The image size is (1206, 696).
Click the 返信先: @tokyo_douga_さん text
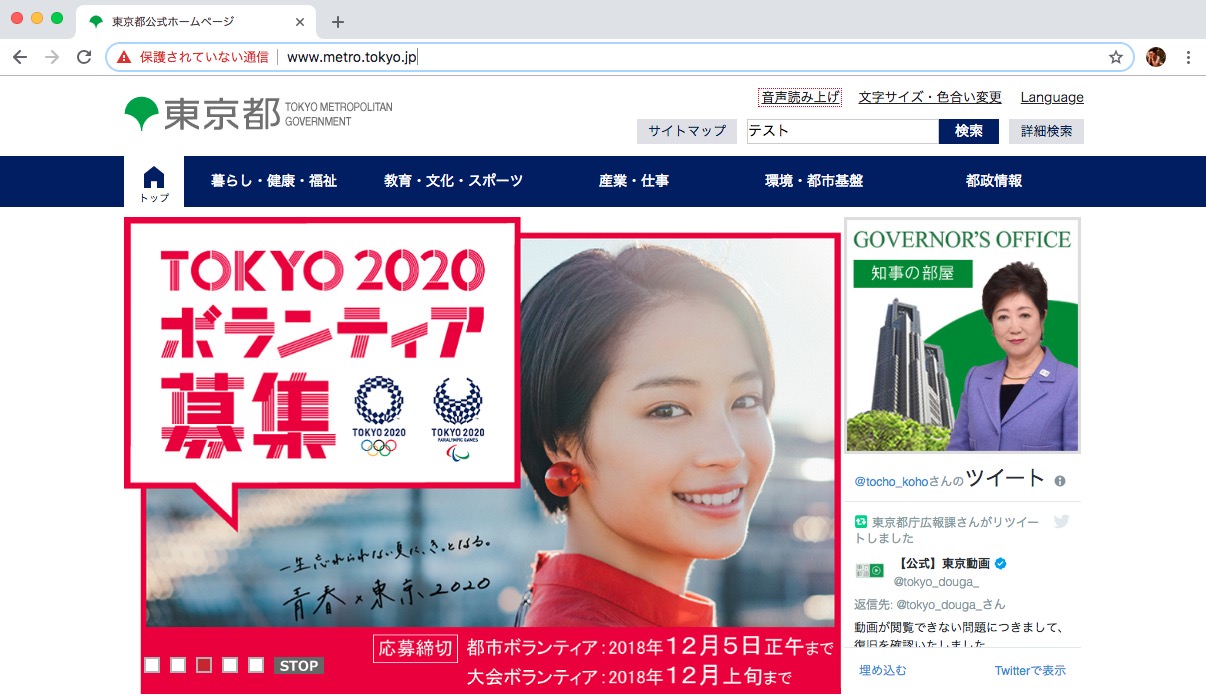pyautogui.click(x=930, y=605)
